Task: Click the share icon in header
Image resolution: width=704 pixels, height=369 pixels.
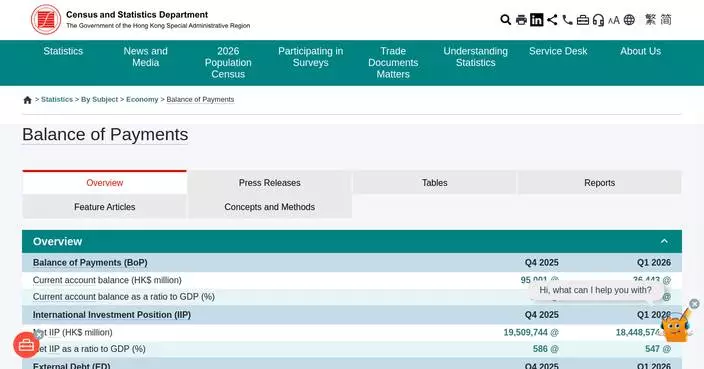Action: click(552, 20)
